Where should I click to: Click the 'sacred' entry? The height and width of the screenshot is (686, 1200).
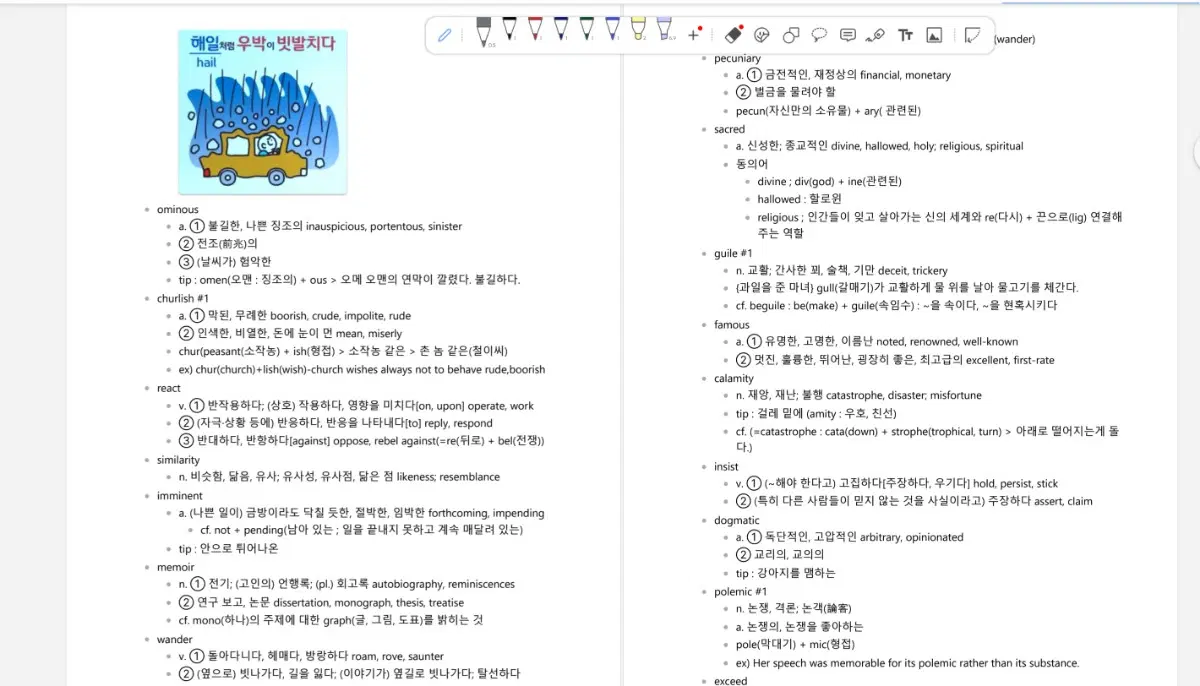(730, 129)
